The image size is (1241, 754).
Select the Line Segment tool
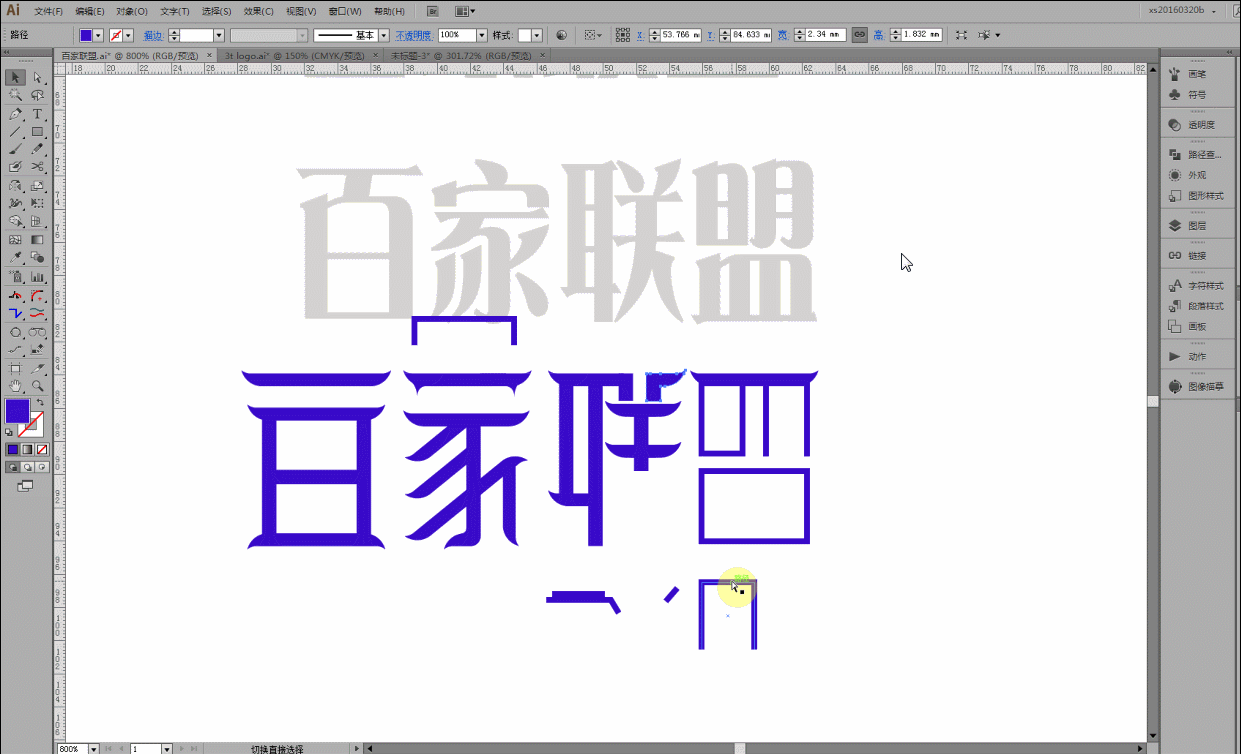(16, 132)
